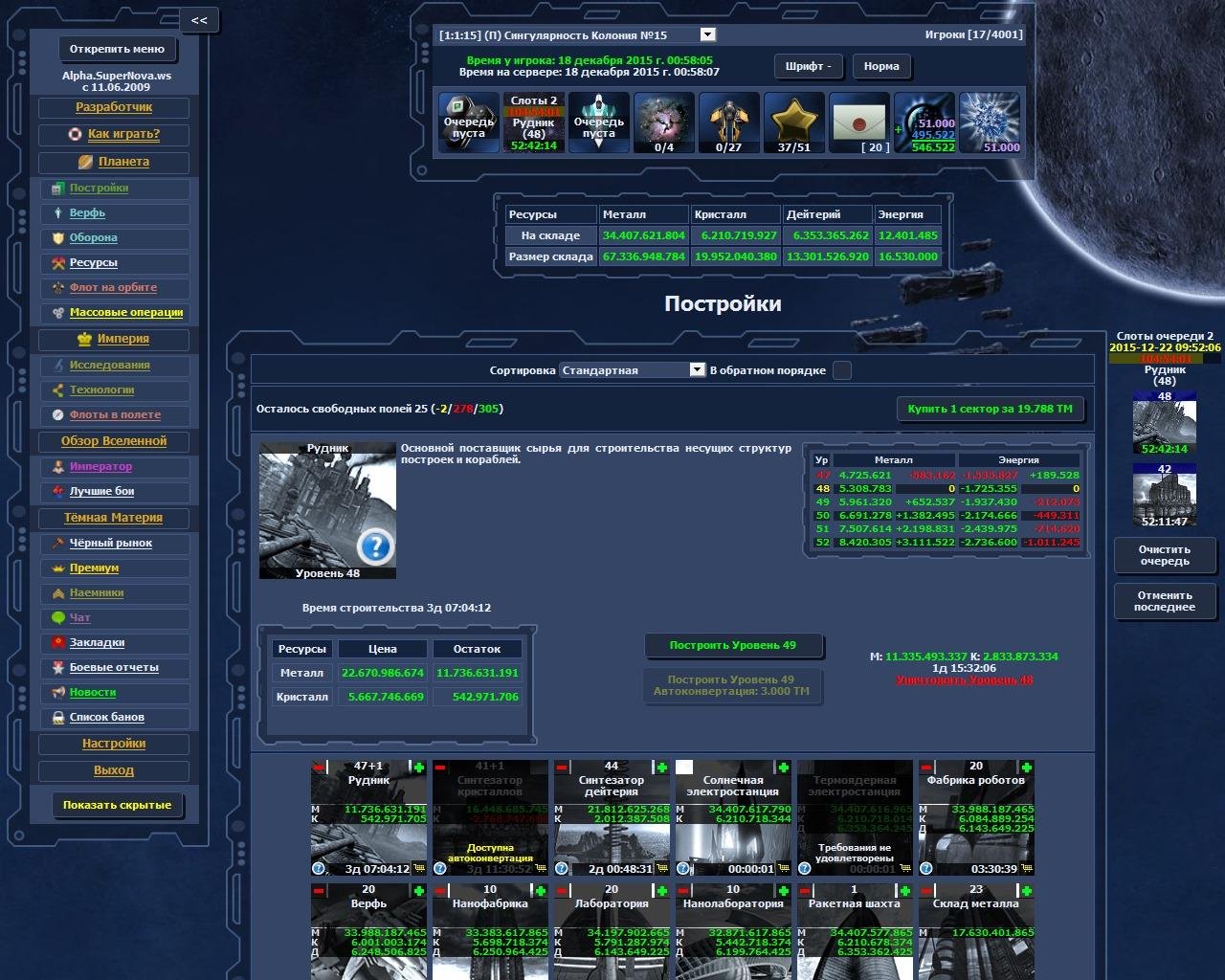Open messages via the envelope icon
1225x980 pixels.
[x=858, y=122]
